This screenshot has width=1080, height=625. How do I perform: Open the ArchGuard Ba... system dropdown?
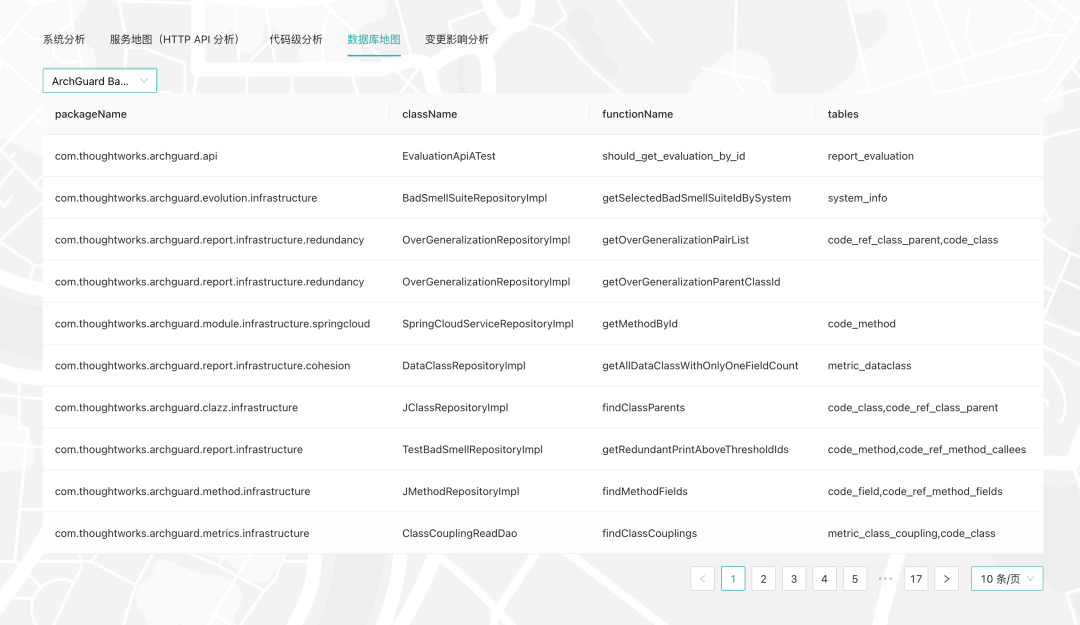[100, 81]
